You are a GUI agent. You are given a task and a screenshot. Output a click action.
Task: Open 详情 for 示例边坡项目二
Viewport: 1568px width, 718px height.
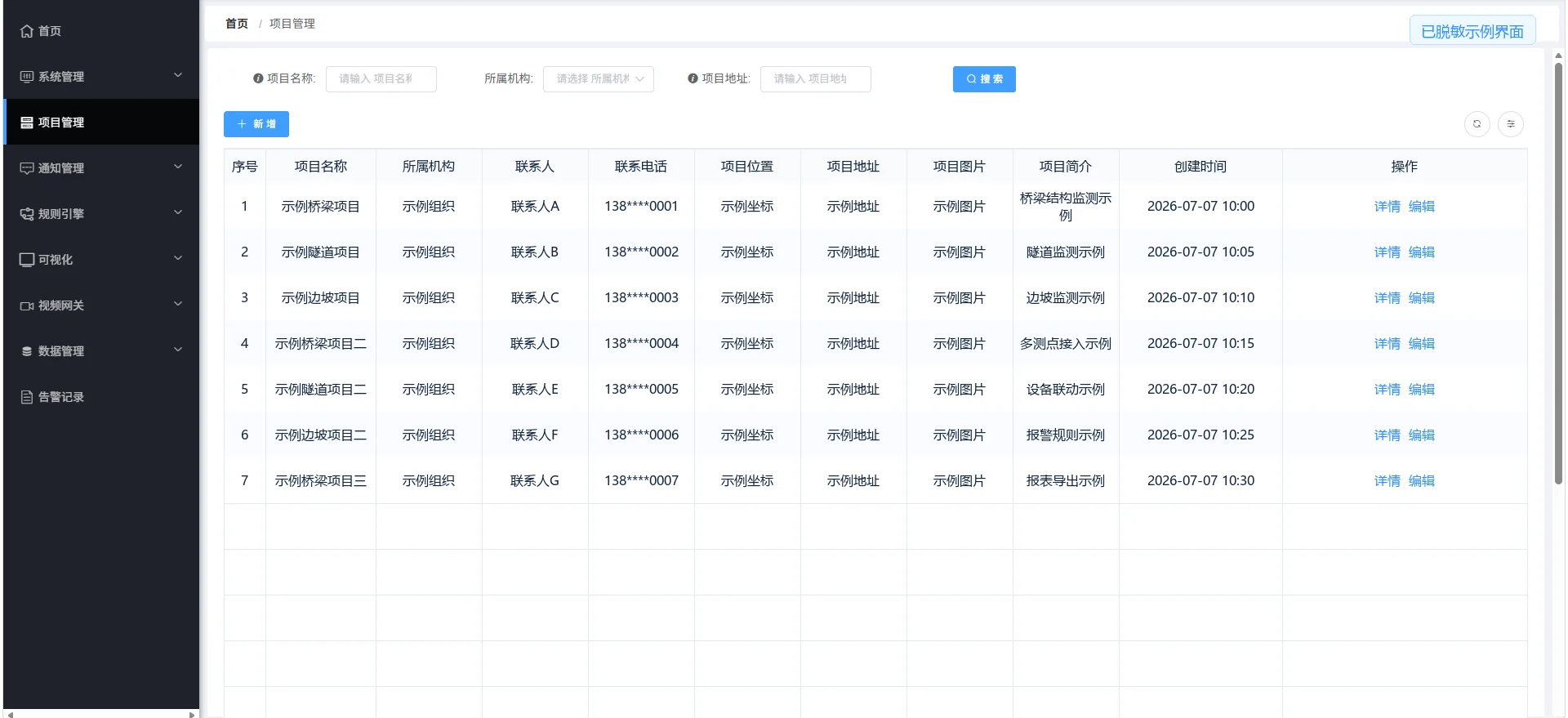click(x=1387, y=435)
